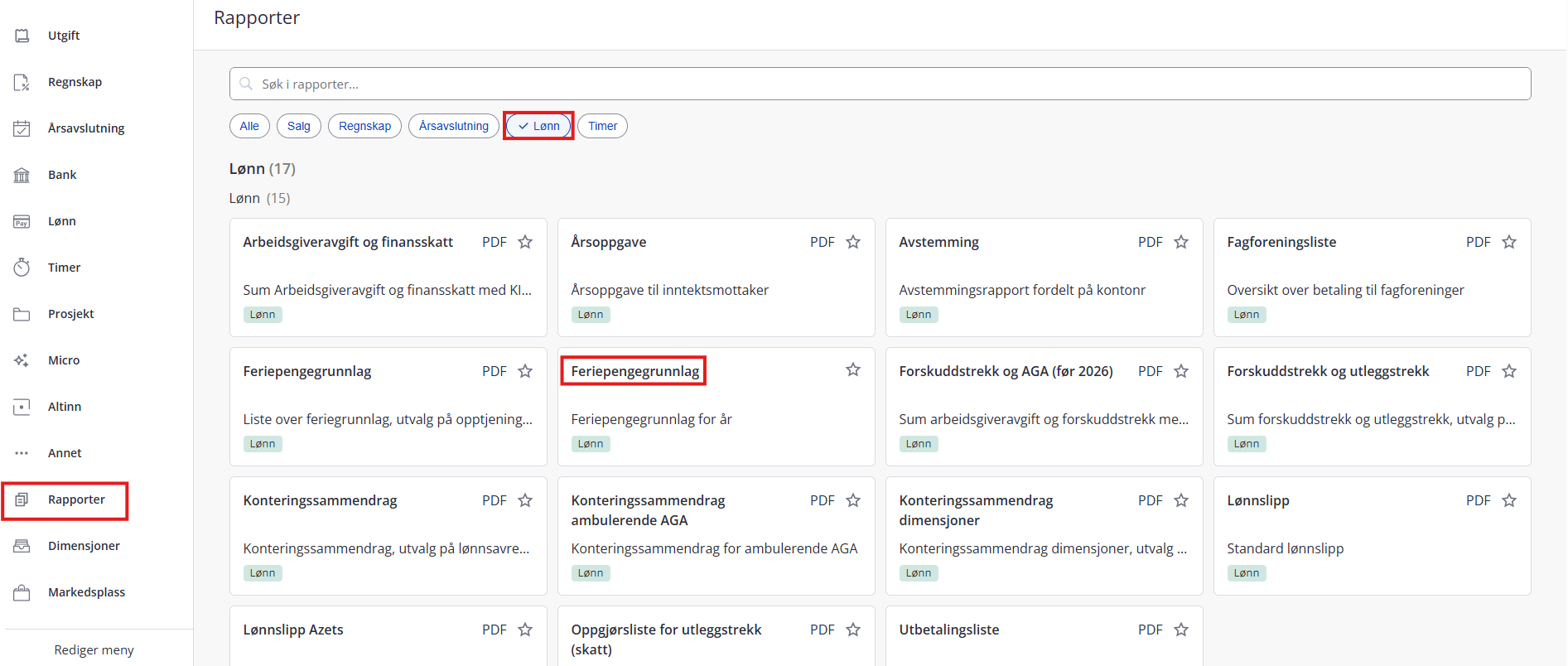Open Altinn from the sidebar icon
The height and width of the screenshot is (666, 1568).
click(x=22, y=407)
